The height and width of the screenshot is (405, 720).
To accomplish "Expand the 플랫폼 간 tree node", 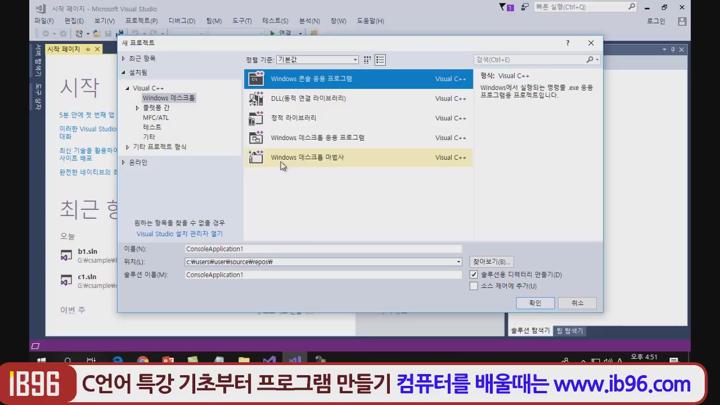I will point(137,108).
